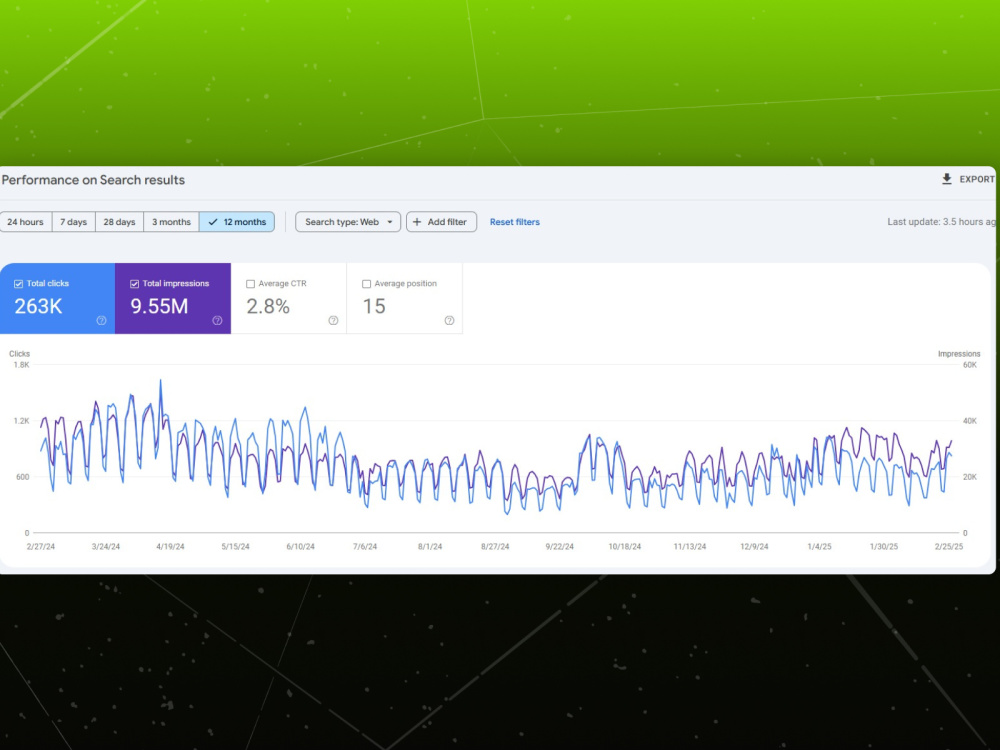The height and width of the screenshot is (750, 1000).
Task: Click the 8/27/24 date axis label
Action: (x=495, y=547)
